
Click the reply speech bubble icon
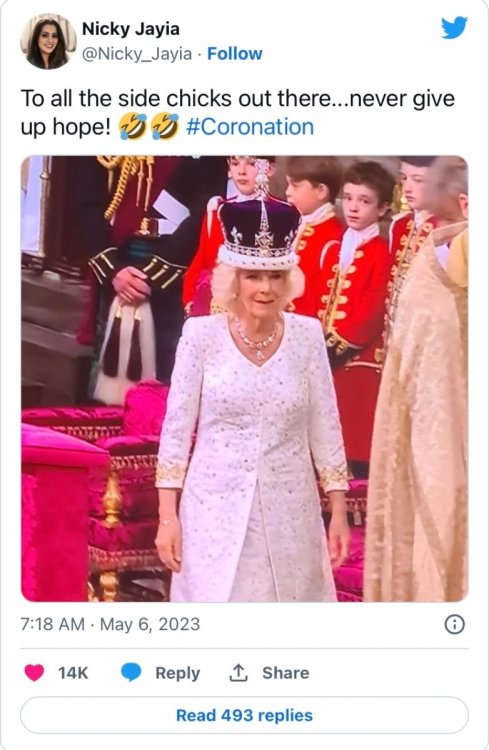pyautogui.click(x=131, y=673)
